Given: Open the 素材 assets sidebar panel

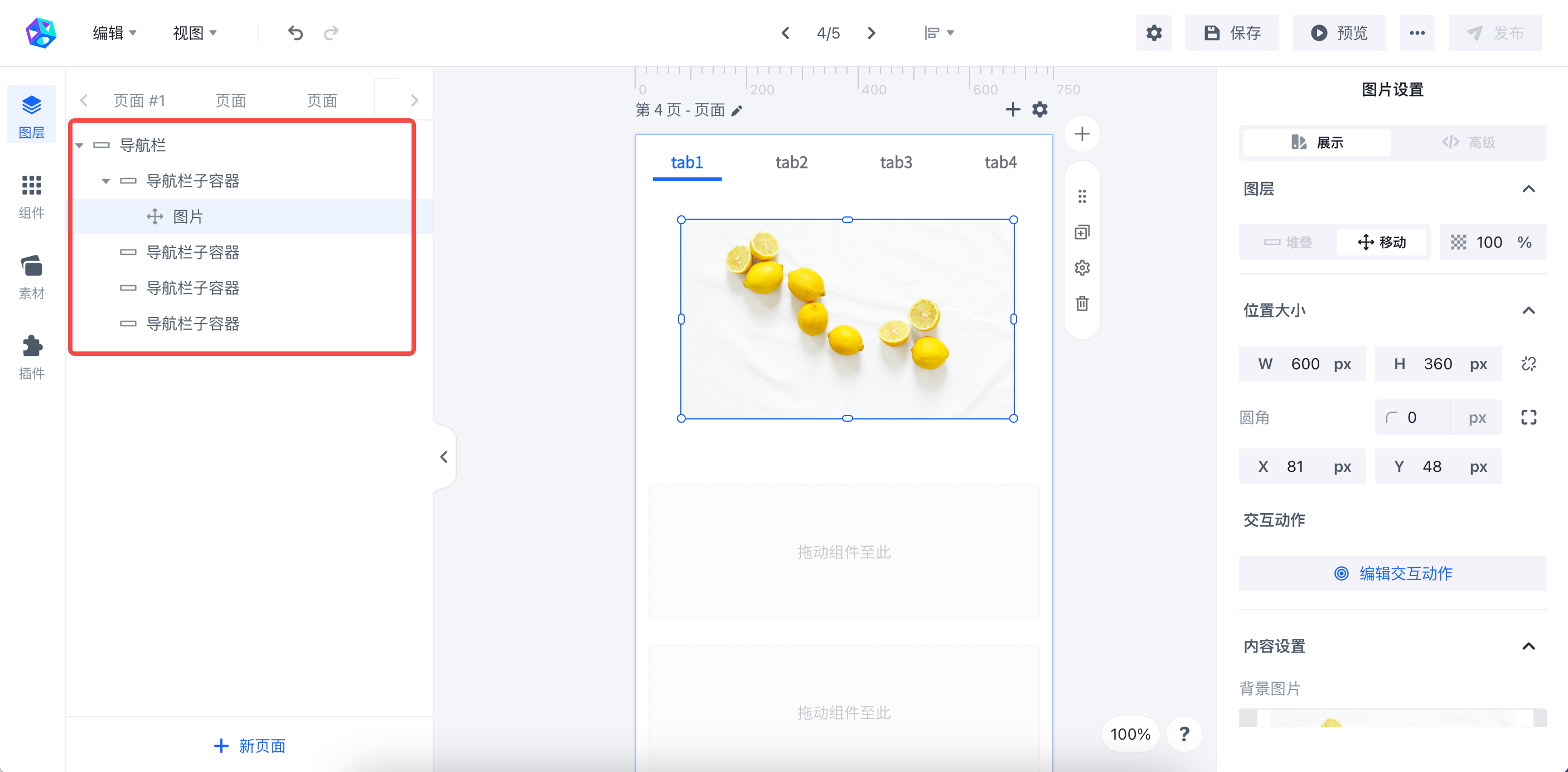Looking at the screenshot, I should (32, 277).
